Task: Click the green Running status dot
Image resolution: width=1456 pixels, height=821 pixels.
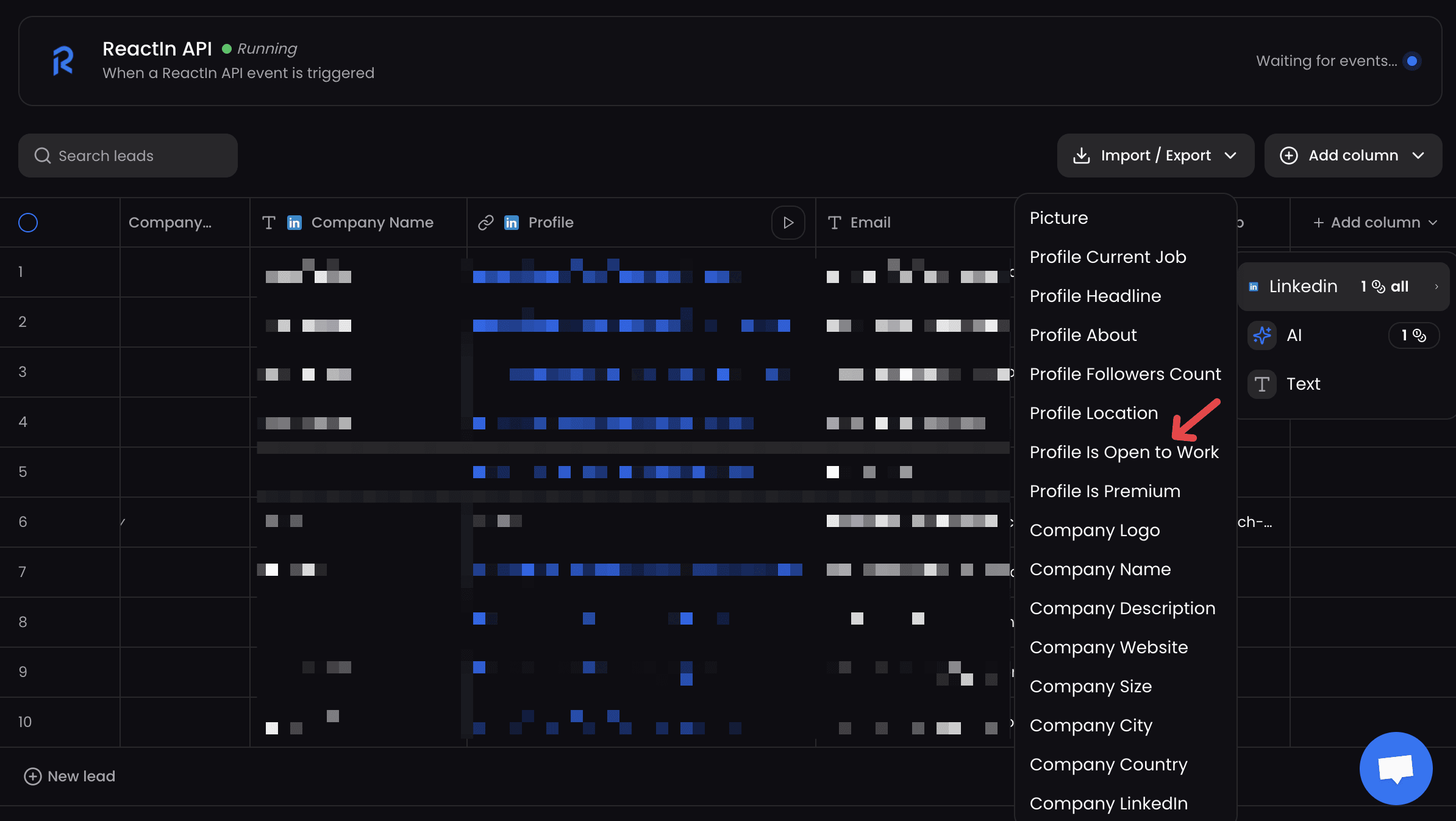Action: tap(227, 49)
